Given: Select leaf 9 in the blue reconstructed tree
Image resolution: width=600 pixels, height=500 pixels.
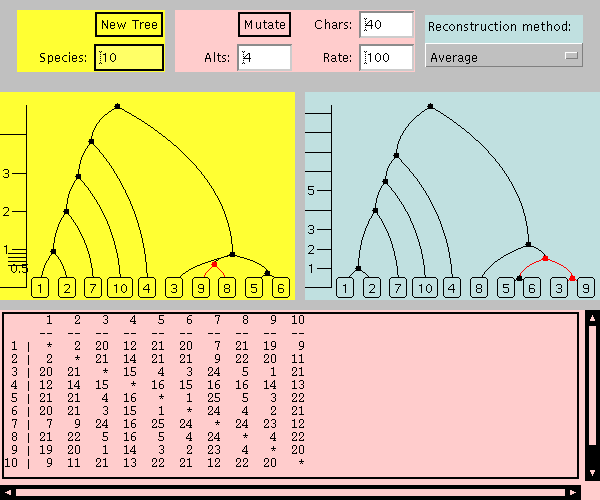Looking at the screenshot, I should tap(585, 288).
